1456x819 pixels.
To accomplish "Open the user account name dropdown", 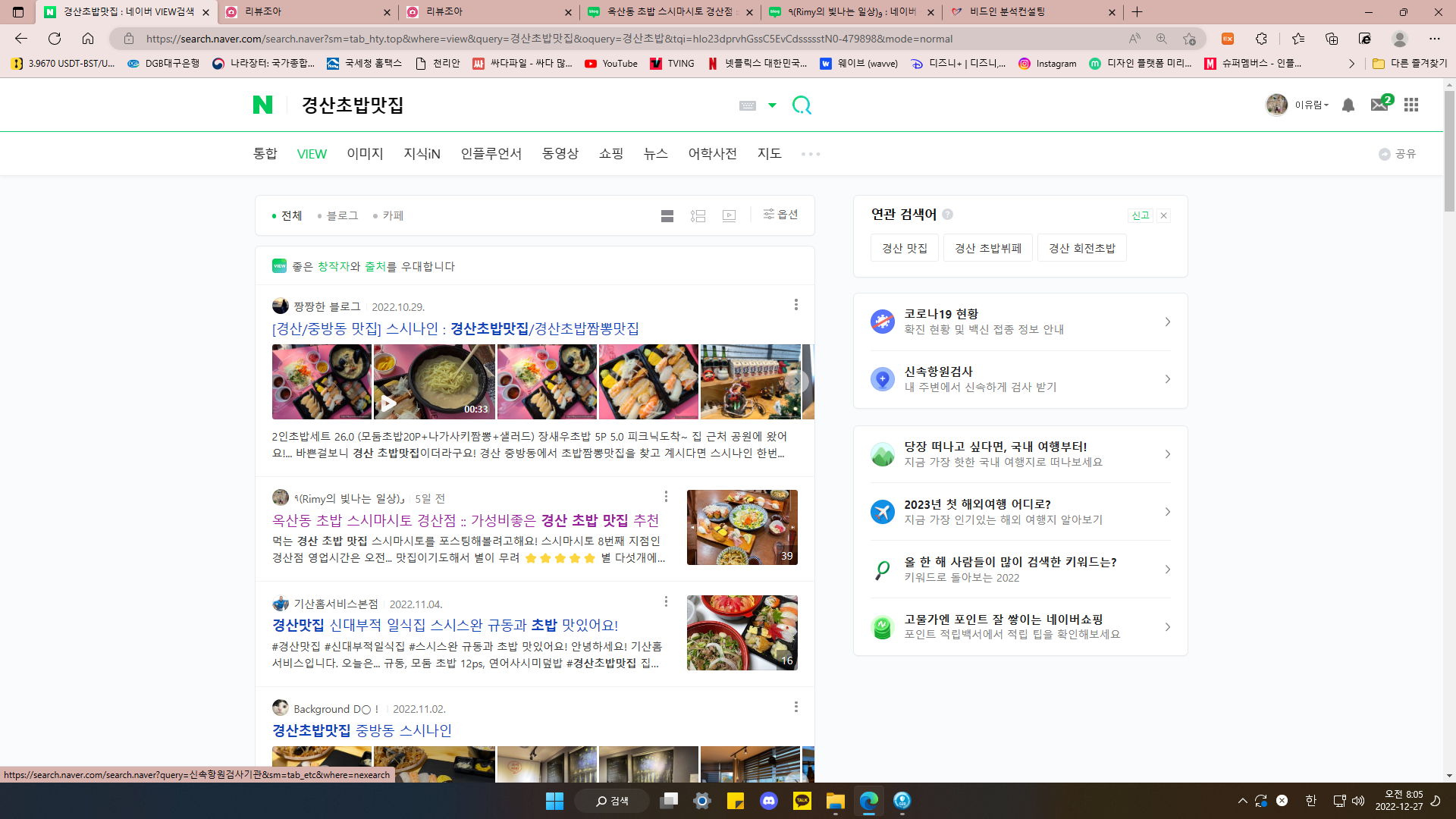I will (x=1312, y=105).
